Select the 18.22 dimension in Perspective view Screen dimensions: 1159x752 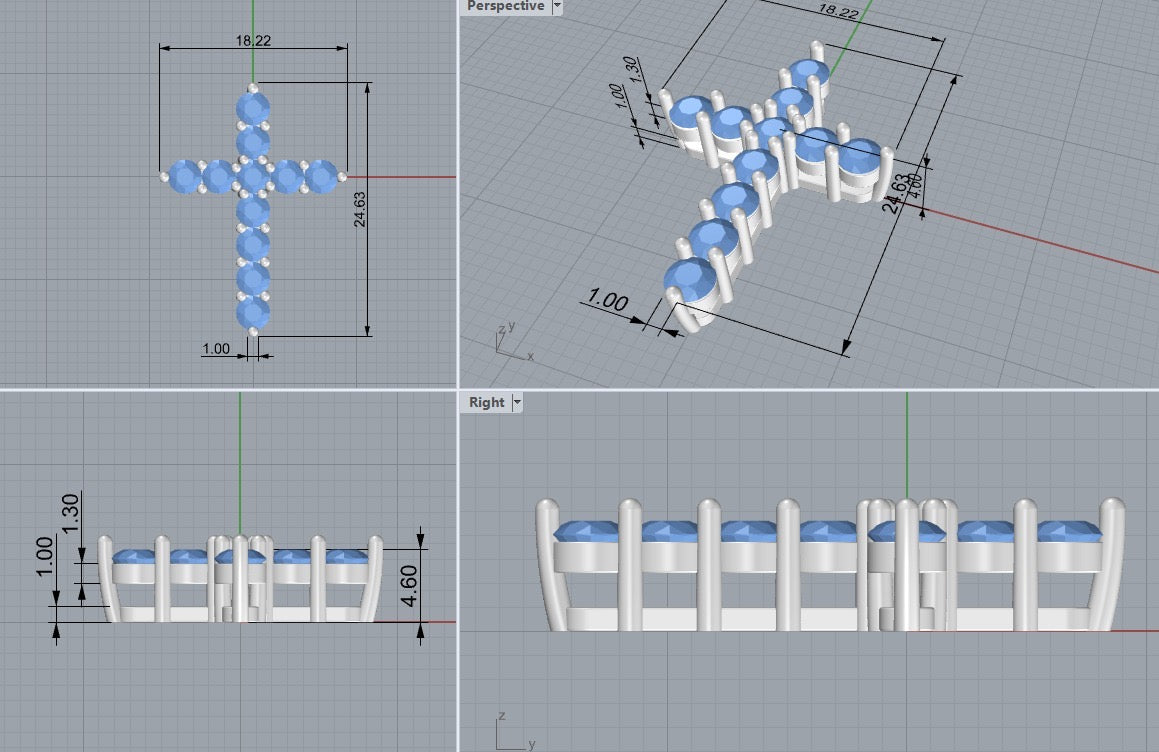point(836,11)
